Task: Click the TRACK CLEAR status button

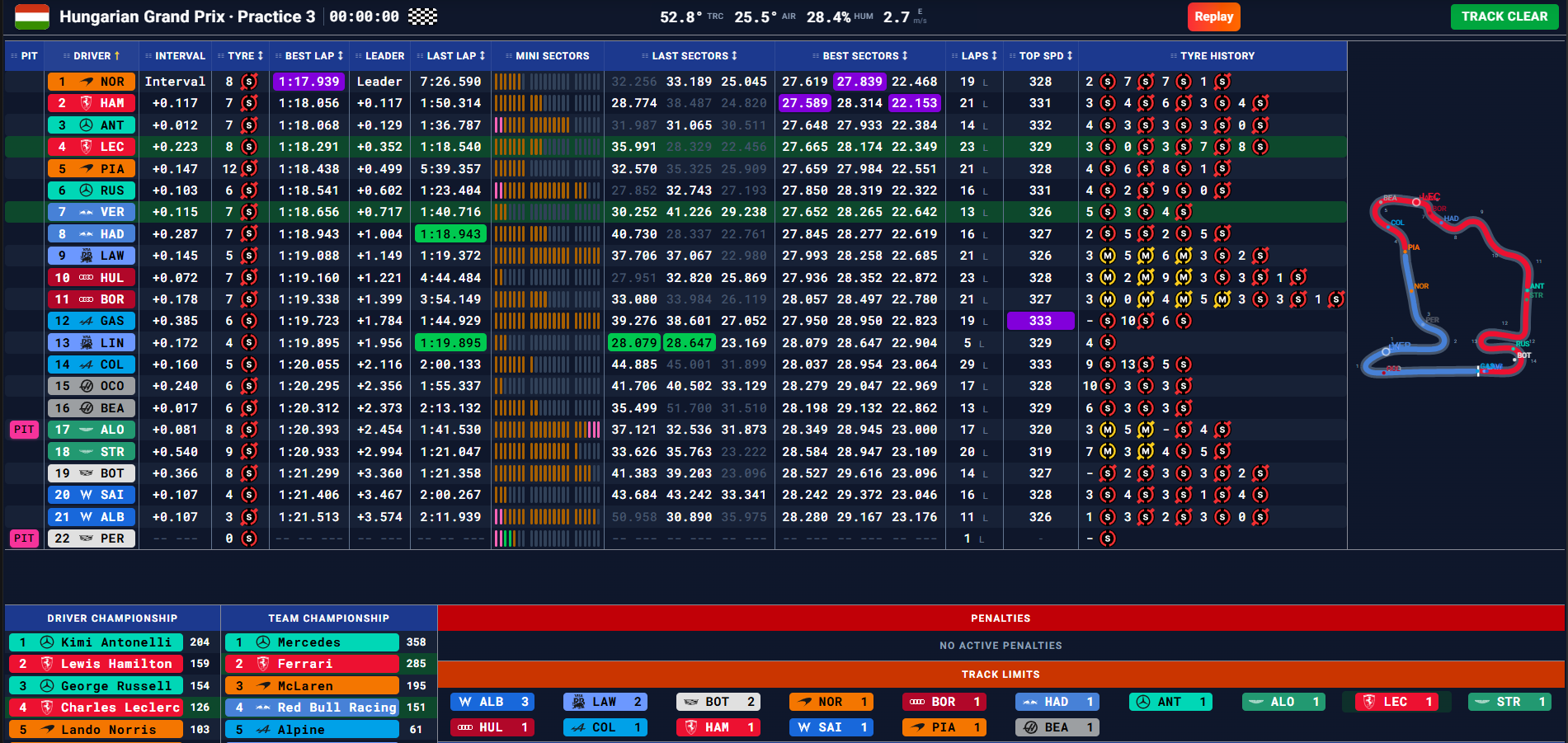Action: [1504, 16]
